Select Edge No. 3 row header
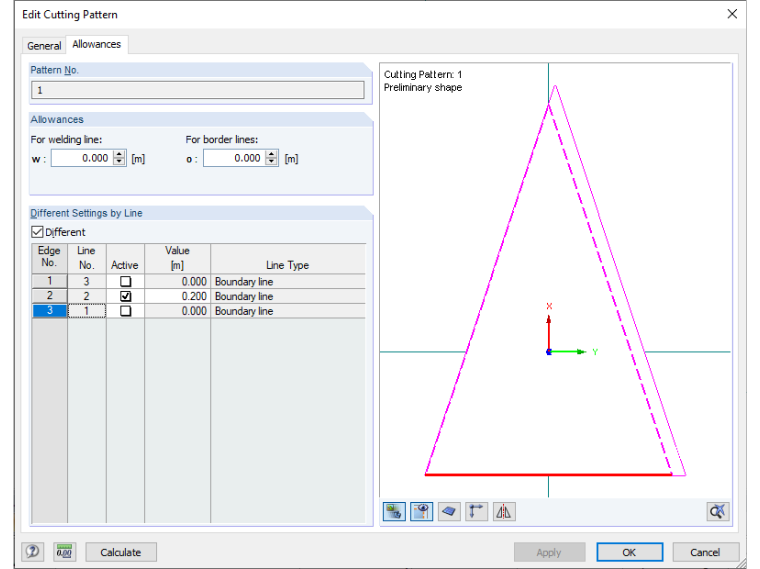The width and height of the screenshot is (760, 569). [49, 310]
